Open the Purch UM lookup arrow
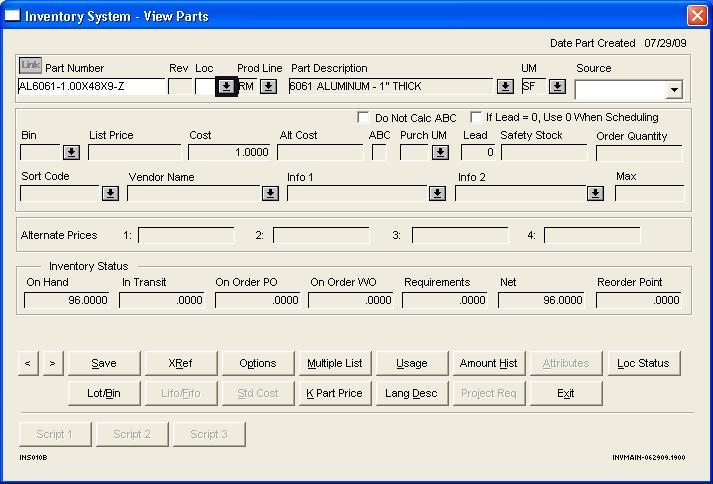Image resolution: width=713 pixels, height=484 pixels. point(440,152)
